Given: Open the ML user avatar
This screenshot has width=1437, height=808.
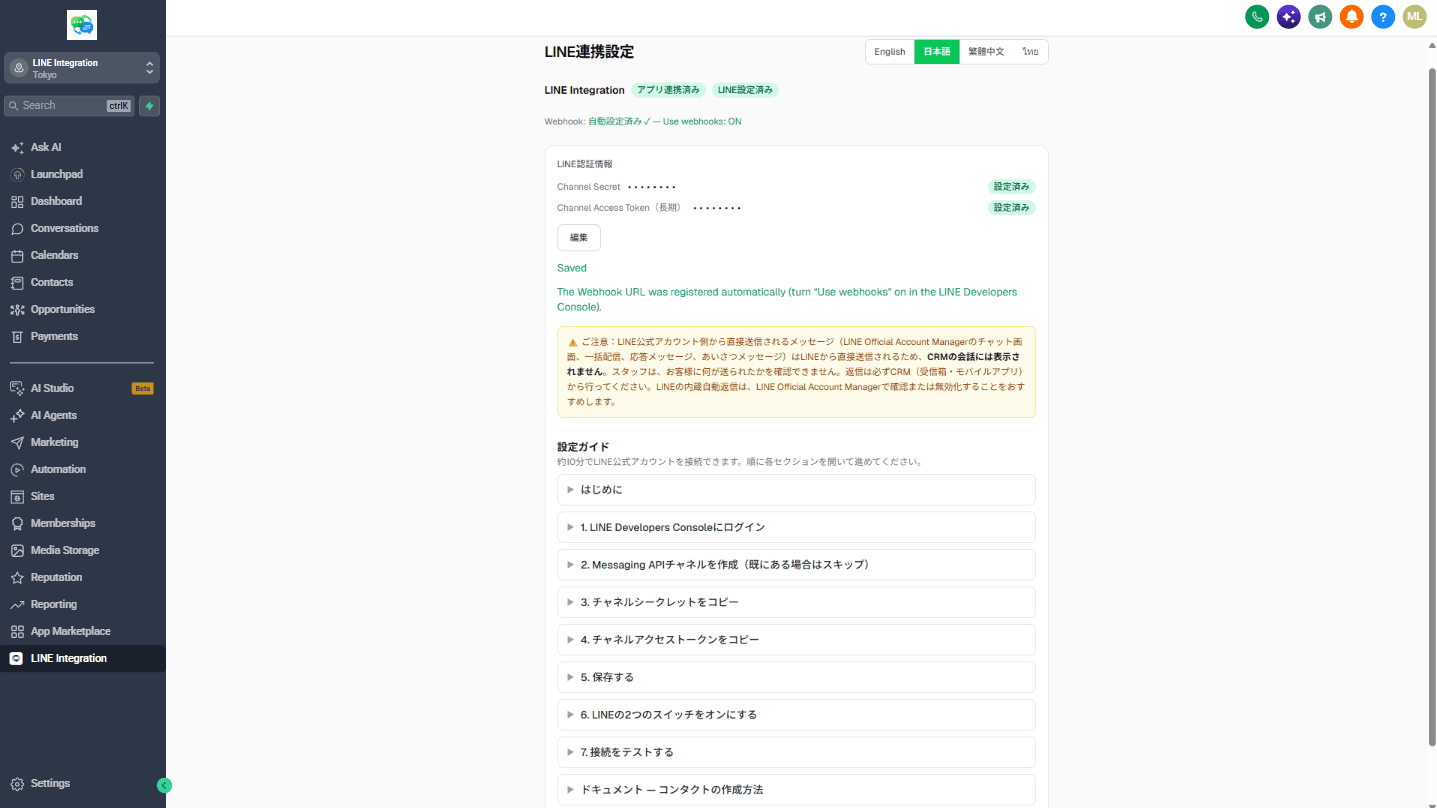Looking at the screenshot, I should point(1414,16).
